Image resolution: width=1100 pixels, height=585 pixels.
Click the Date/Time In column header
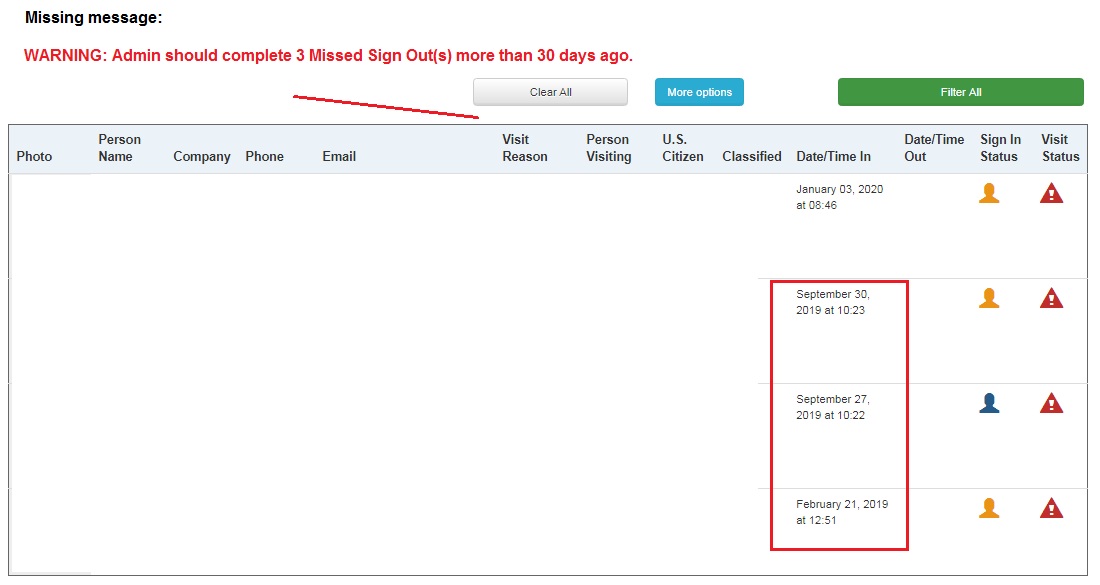tap(833, 156)
